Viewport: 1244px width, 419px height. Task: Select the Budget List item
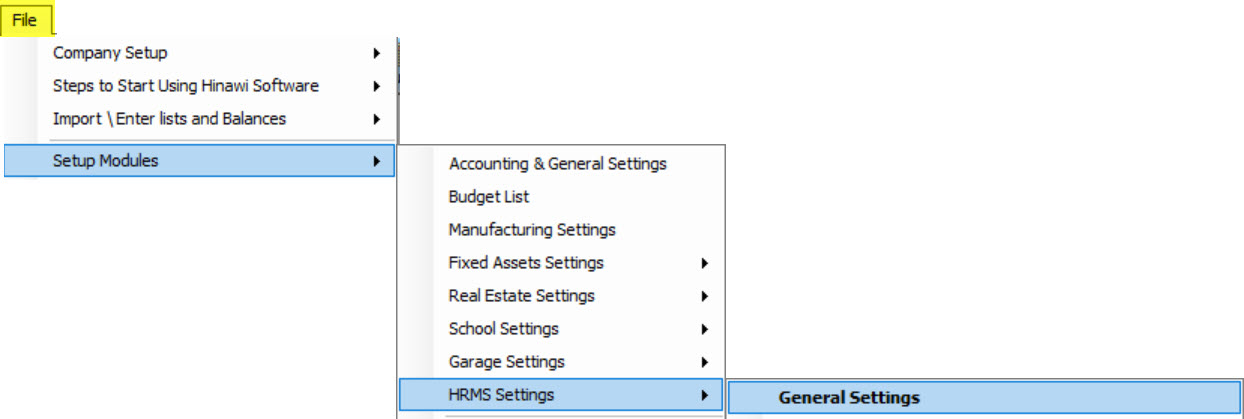point(489,197)
